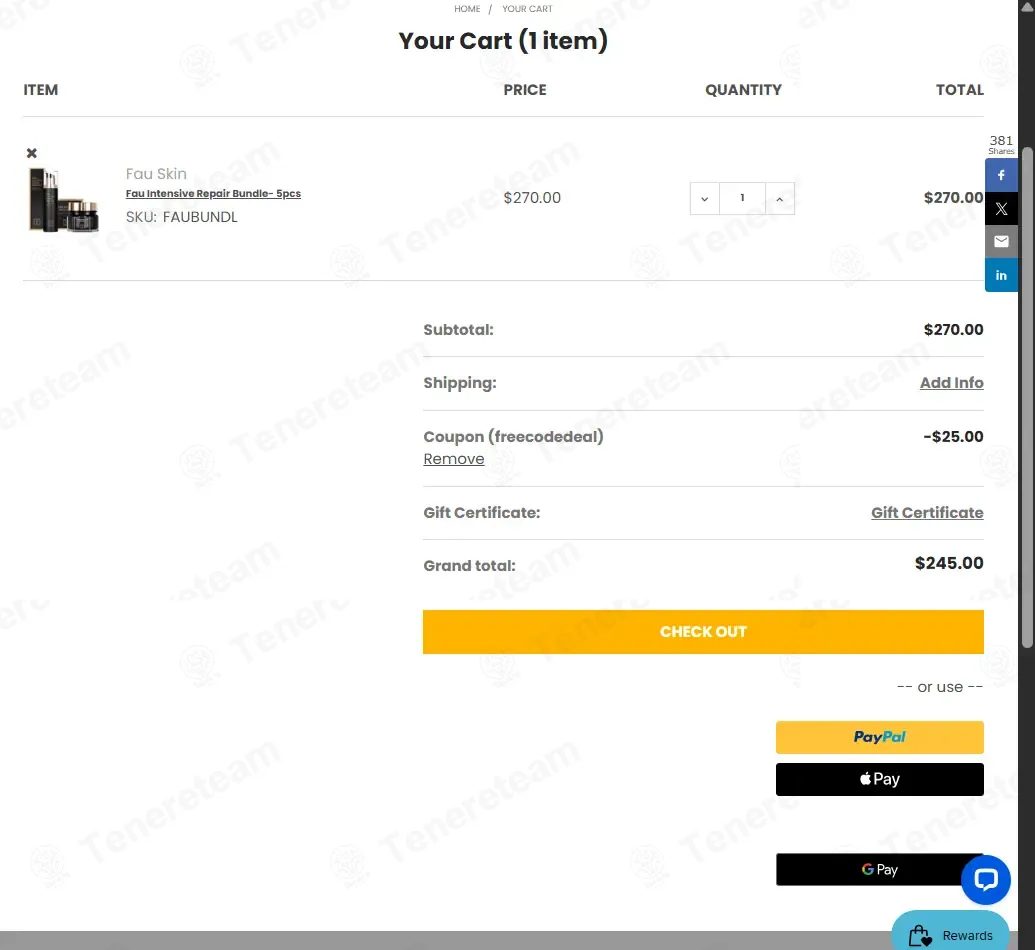
Task: Open the Gift Certificate link
Action: [927, 513]
